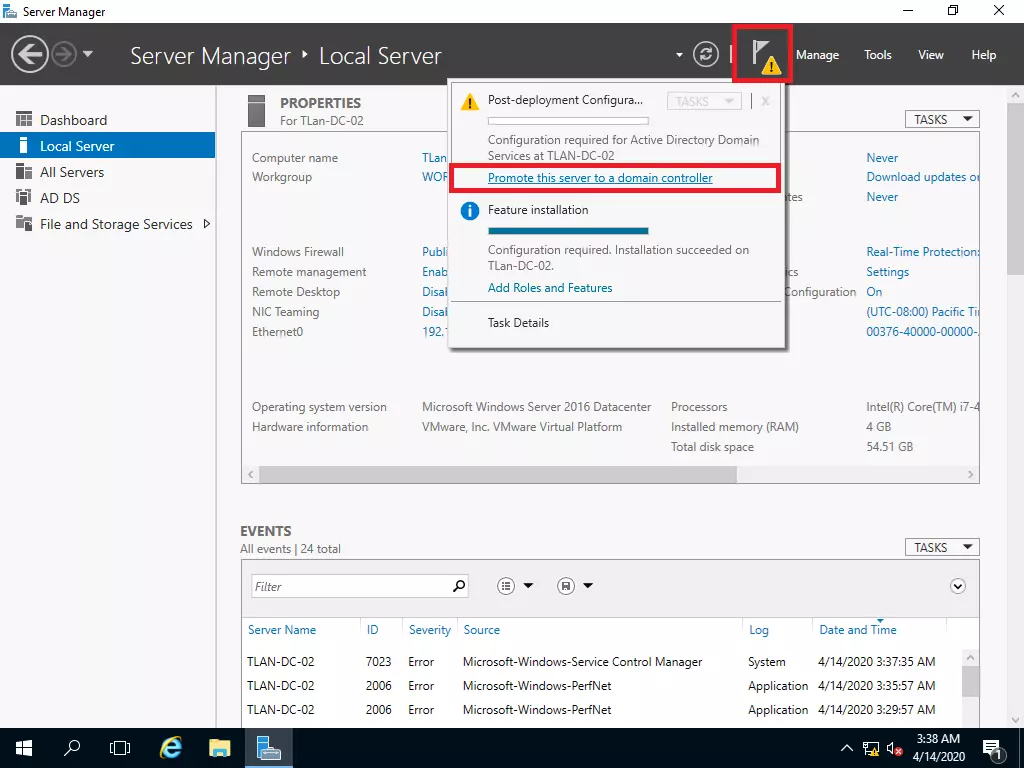This screenshot has width=1024, height=768.
Task: Click the All Servers icon
Action: coord(24,171)
